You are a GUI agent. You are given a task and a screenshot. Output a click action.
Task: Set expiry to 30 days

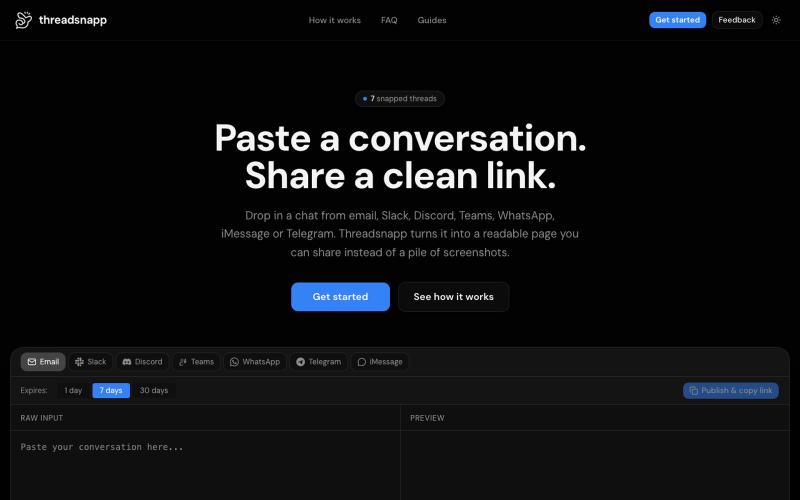(x=154, y=390)
